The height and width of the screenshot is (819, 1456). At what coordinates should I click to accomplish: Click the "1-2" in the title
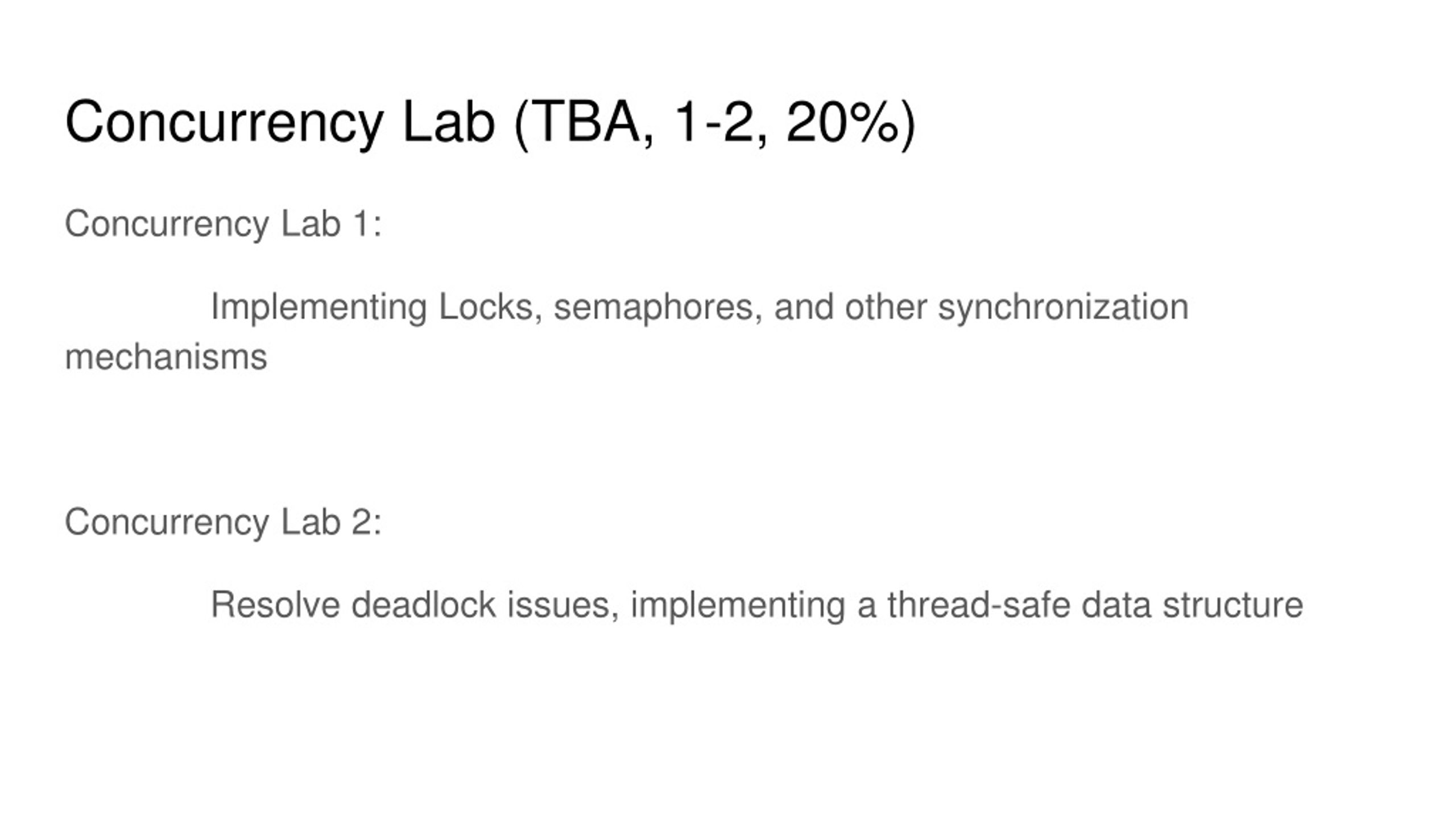pos(713,122)
